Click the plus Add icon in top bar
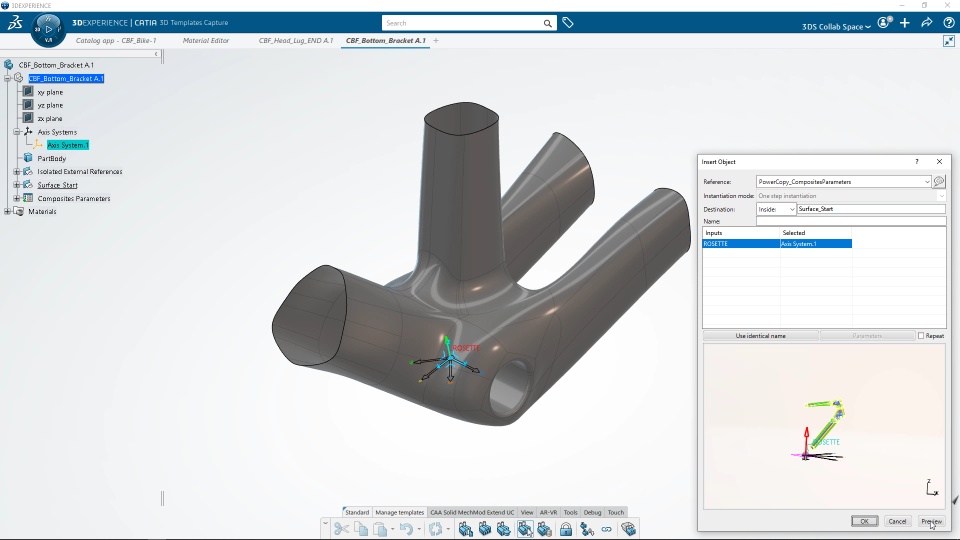This screenshot has width=960, height=540. click(x=905, y=23)
